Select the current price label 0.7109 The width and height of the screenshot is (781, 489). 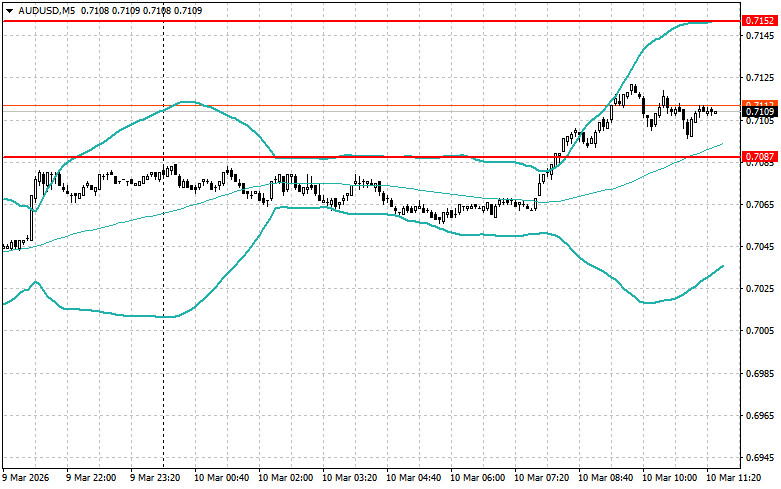click(760, 112)
